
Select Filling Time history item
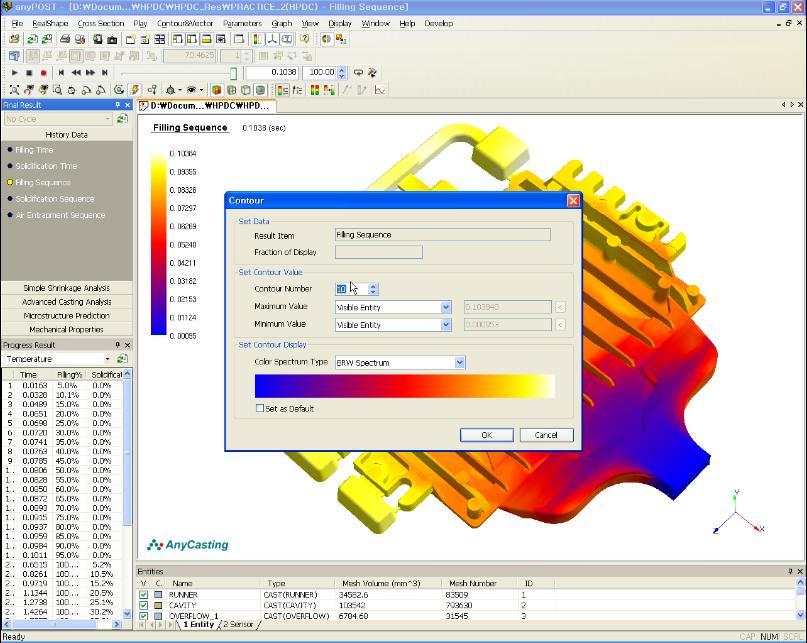pyautogui.click(x=34, y=150)
